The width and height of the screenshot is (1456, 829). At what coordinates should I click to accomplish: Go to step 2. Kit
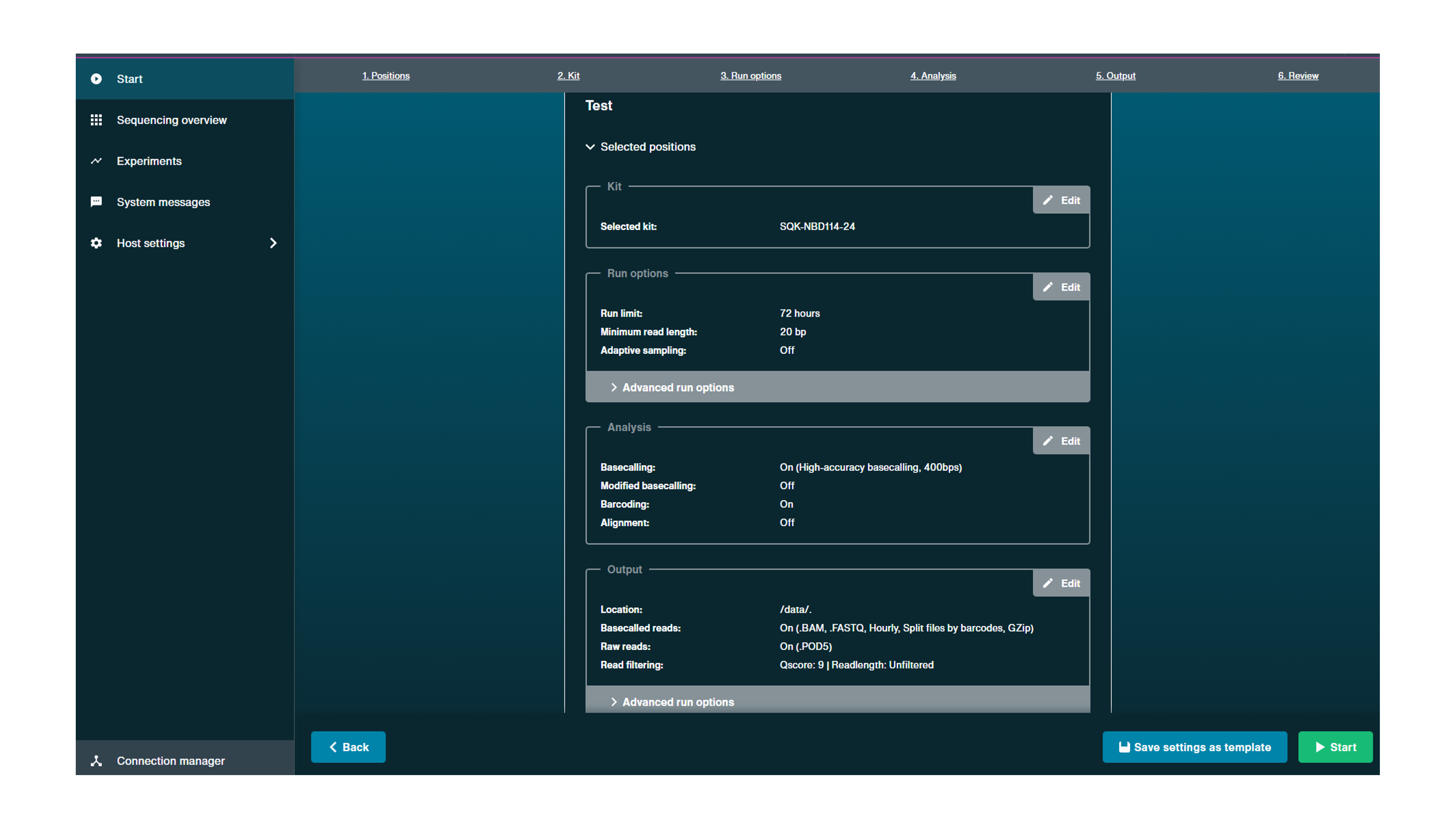(568, 76)
